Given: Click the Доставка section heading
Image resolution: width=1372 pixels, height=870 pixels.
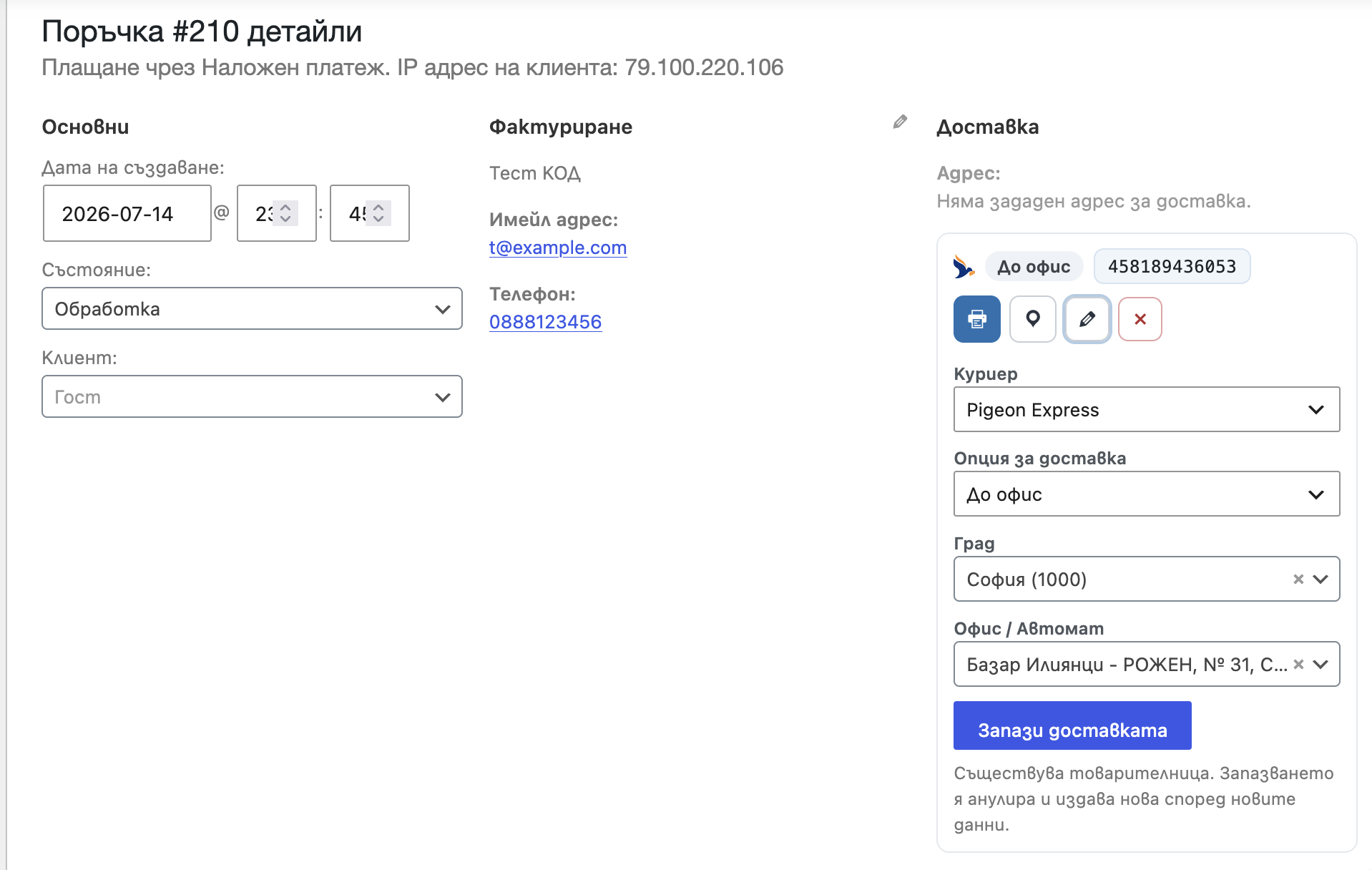Looking at the screenshot, I should 988,127.
